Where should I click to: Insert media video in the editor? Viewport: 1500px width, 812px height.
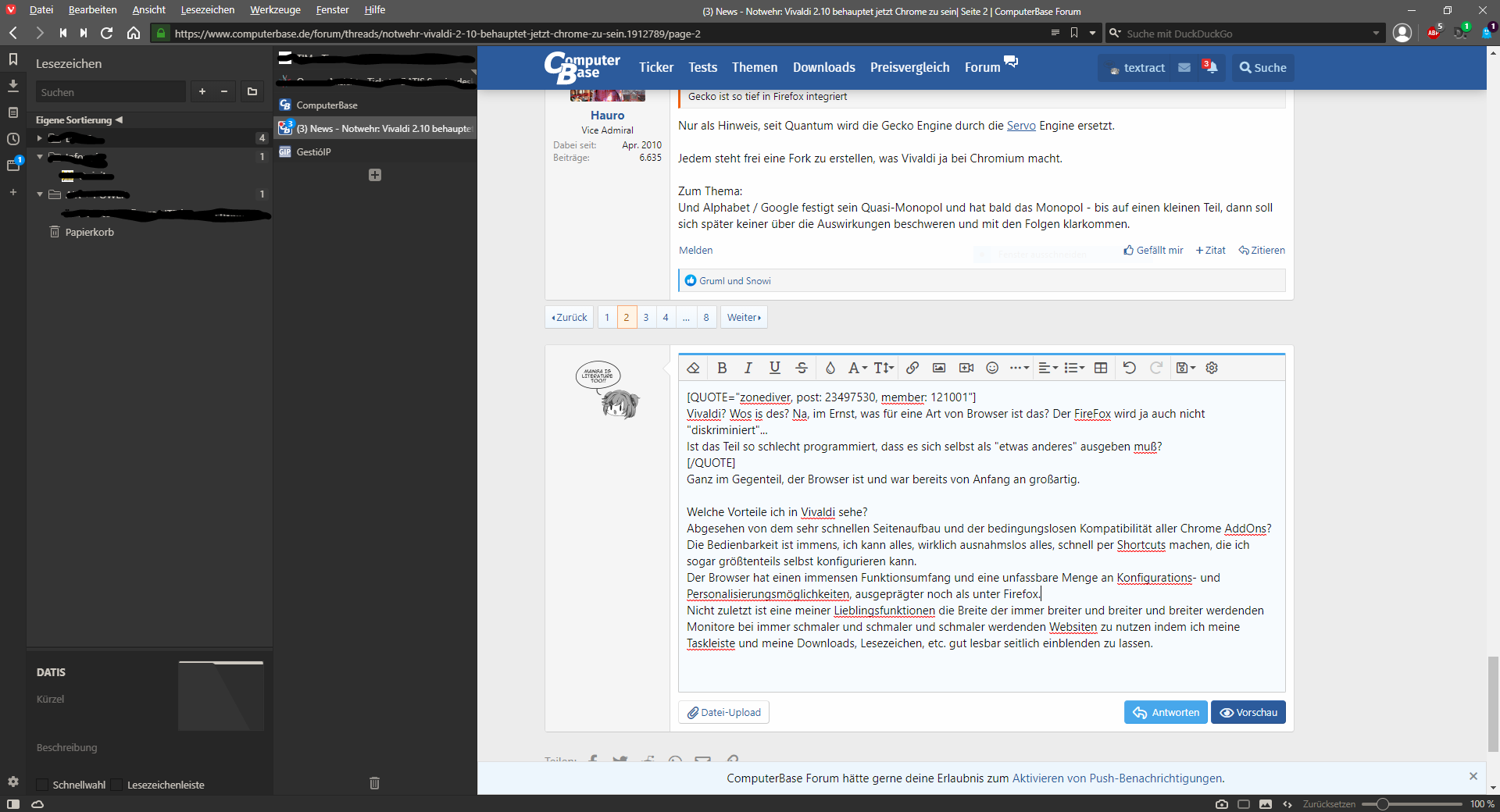[x=966, y=368]
